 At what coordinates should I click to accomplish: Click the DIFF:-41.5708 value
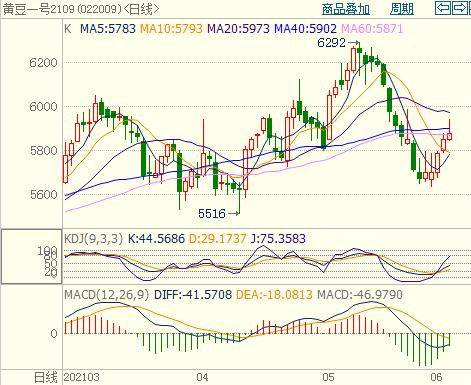(x=193, y=295)
